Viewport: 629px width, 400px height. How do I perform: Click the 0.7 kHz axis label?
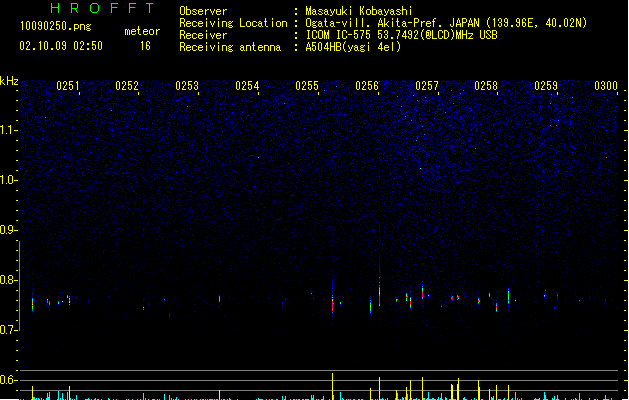(x=7, y=330)
